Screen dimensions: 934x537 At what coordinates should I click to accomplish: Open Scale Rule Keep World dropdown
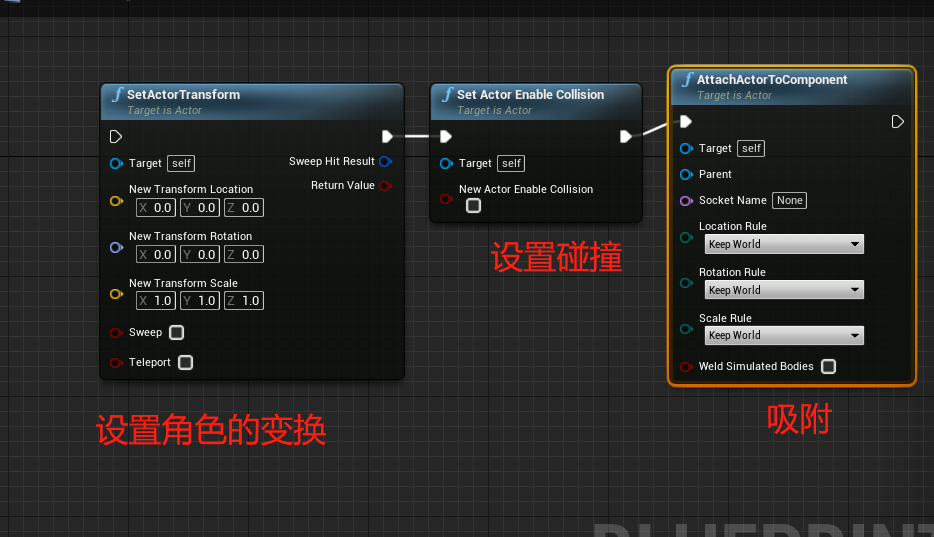pos(784,335)
